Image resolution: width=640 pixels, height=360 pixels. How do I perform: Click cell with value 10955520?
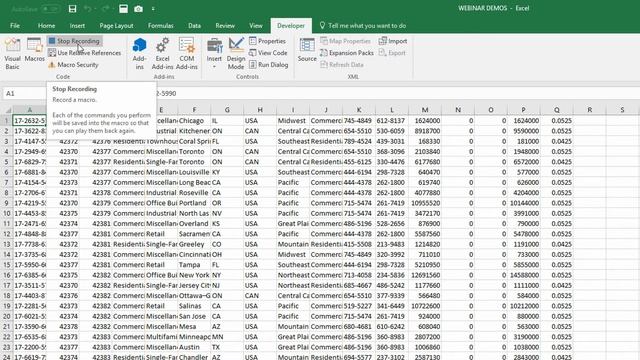click(425, 203)
